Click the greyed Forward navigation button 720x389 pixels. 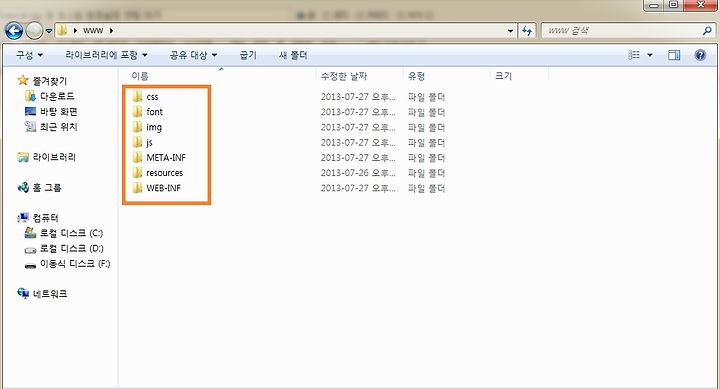tap(34, 31)
